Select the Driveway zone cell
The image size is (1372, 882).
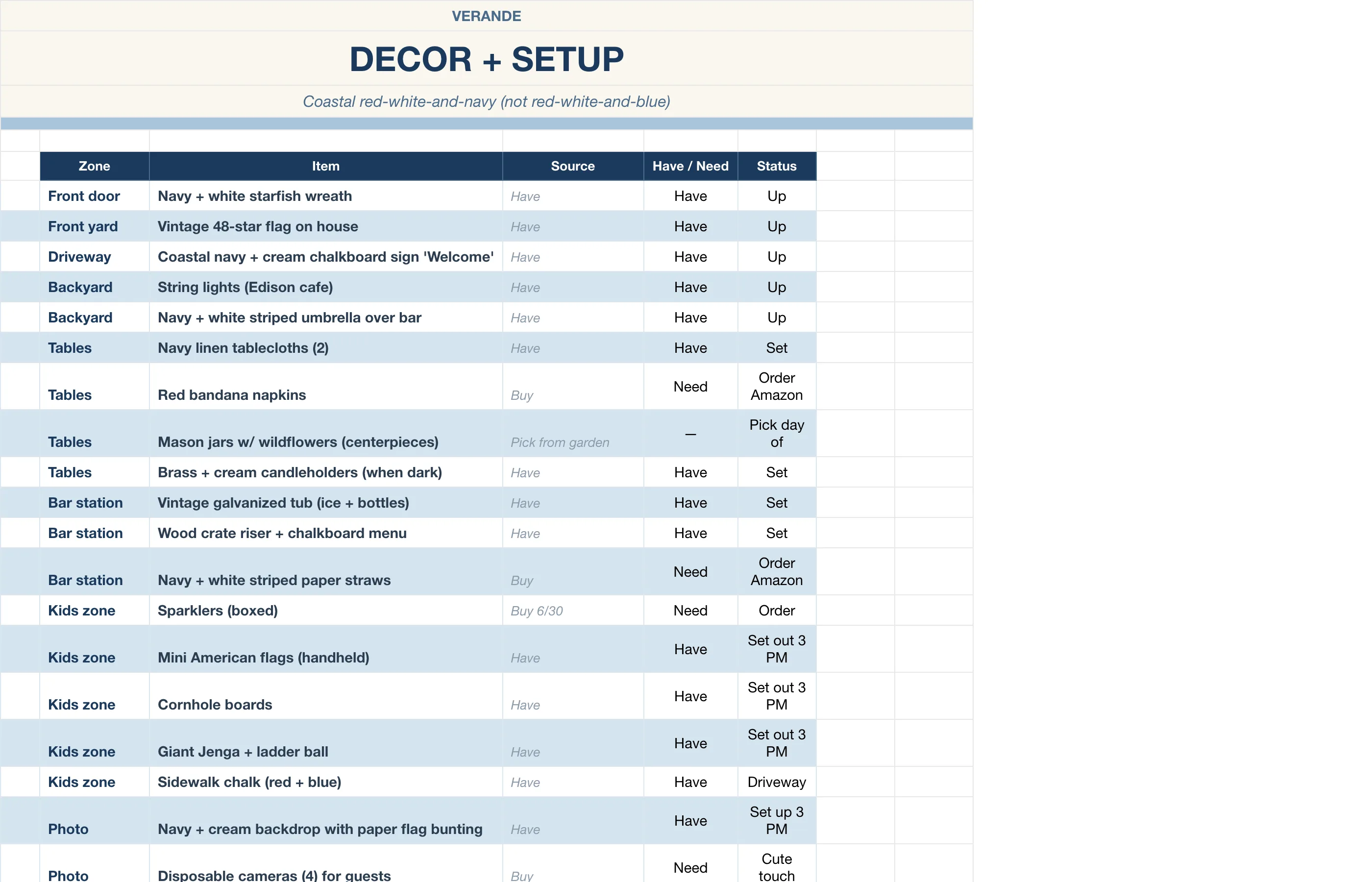tap(95, 257)
